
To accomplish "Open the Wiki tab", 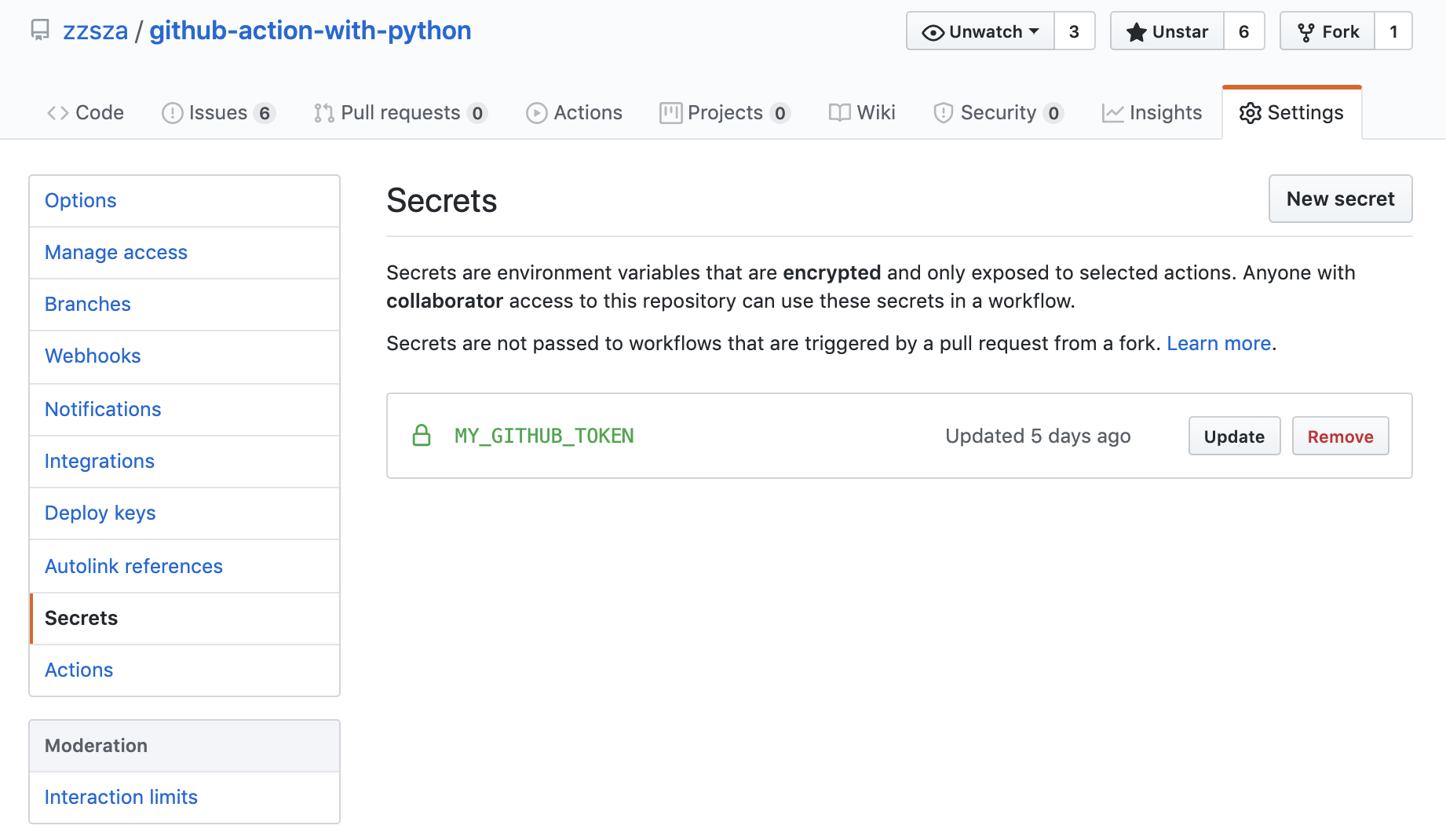I will (862, 113).
